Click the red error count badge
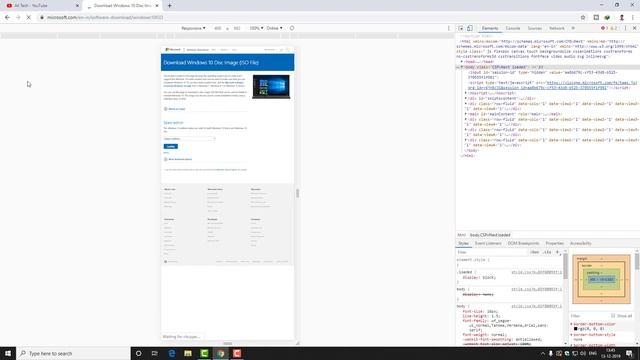This screenshot has width=640, height=360. [604, 28]
